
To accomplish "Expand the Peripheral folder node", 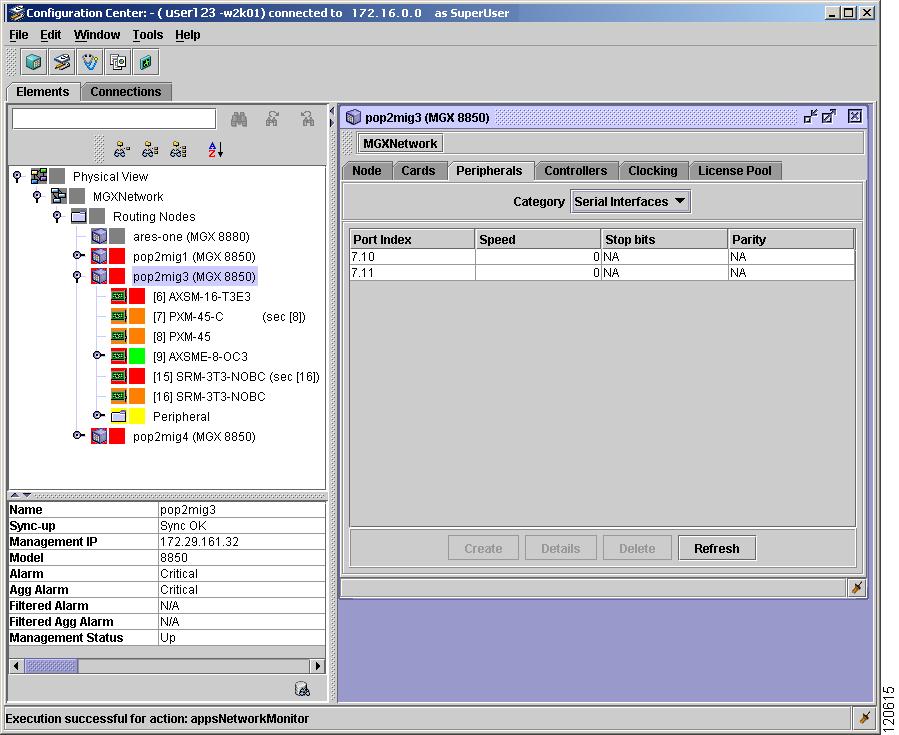I will (99, 415).
